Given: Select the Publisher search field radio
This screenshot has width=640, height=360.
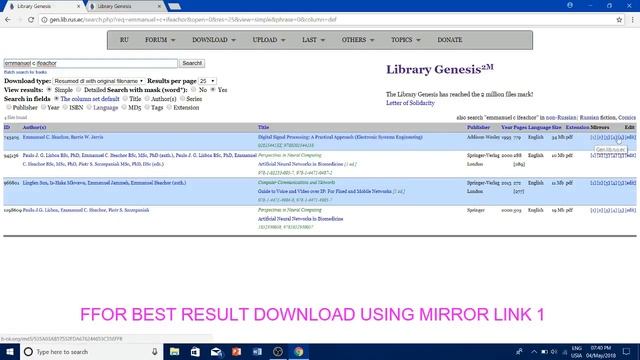Looking at the screenshot, I should tap(8, 107).
